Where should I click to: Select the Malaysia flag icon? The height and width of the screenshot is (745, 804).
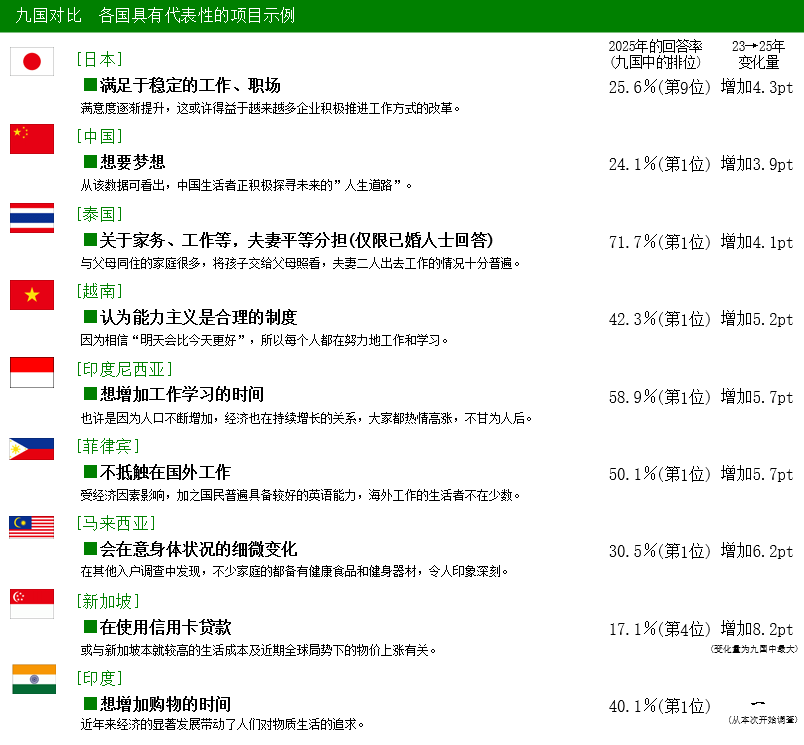[x=32, y=527]
